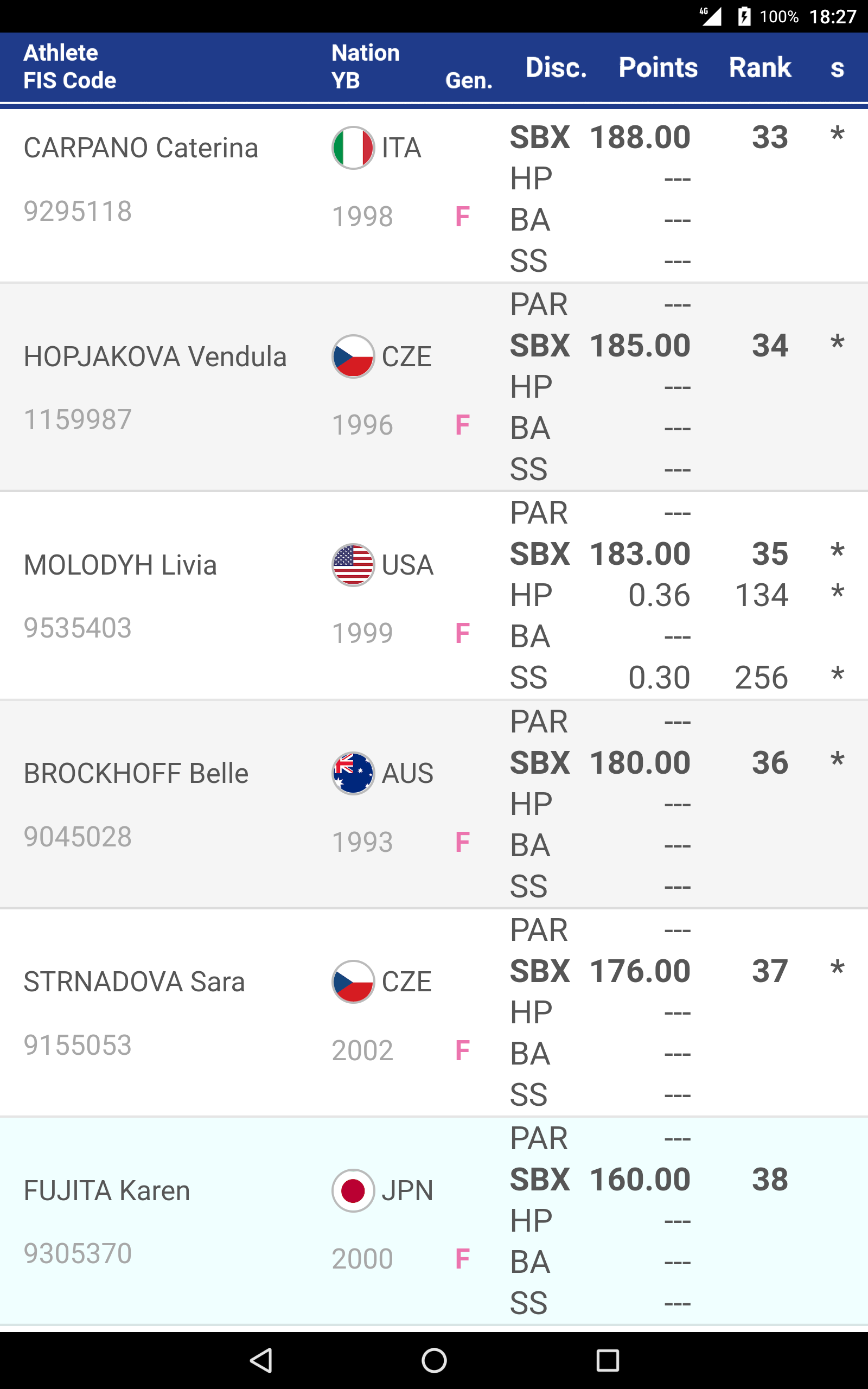Open athlete FUJITA Karen
868x1389 pixels.
[107, 1190]
